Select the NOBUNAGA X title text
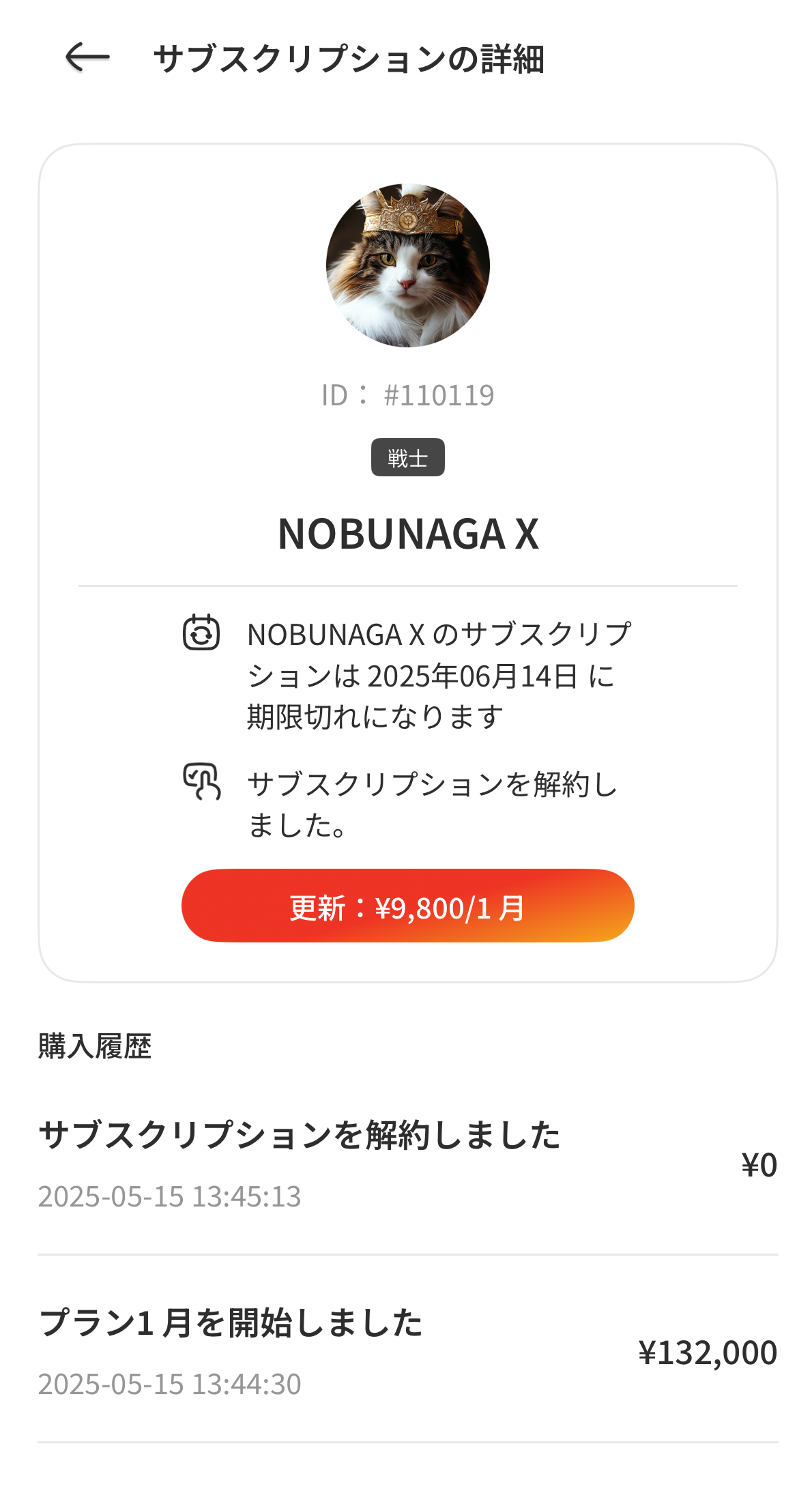This screenshot has height=1487, width=812. pyautogui.click(x=408, y=534)
